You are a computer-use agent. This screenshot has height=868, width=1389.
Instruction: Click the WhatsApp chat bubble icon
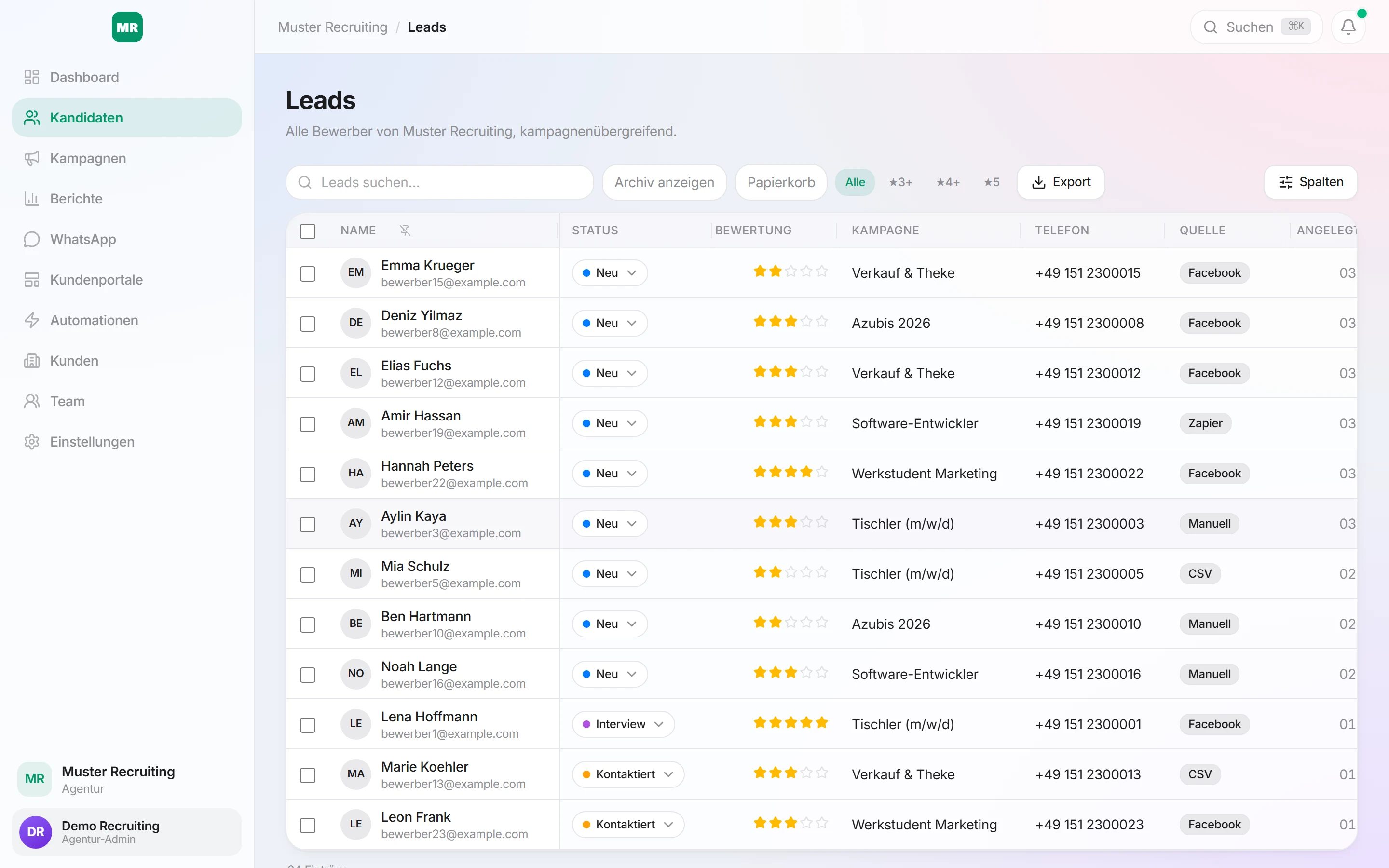point(31,239)
